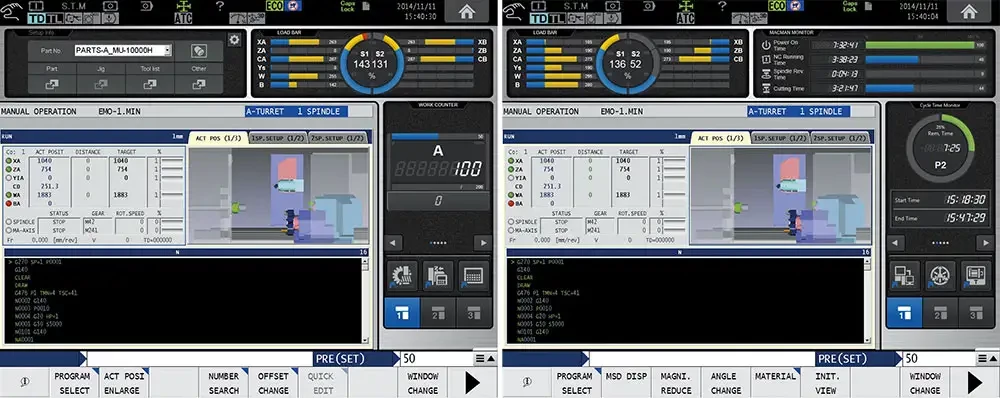Toggle the BA axis red indicator on the Setup Info screen

tap(9, 203)
